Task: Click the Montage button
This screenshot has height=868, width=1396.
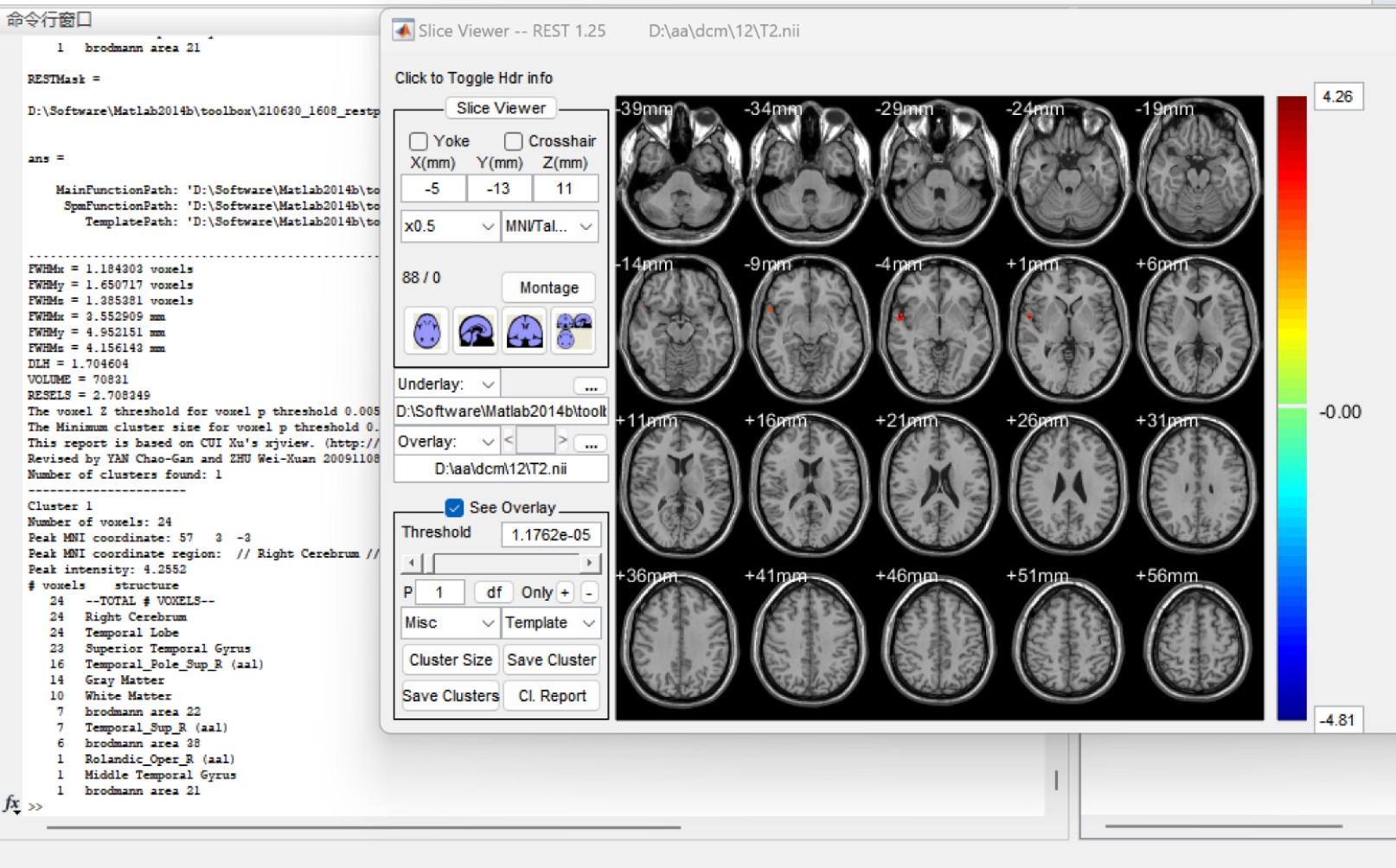Action: (x=549, y=288)
